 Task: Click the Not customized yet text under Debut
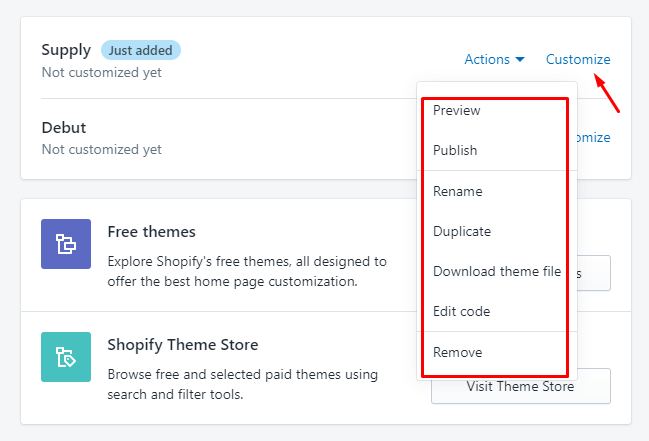tap(101, 149)
